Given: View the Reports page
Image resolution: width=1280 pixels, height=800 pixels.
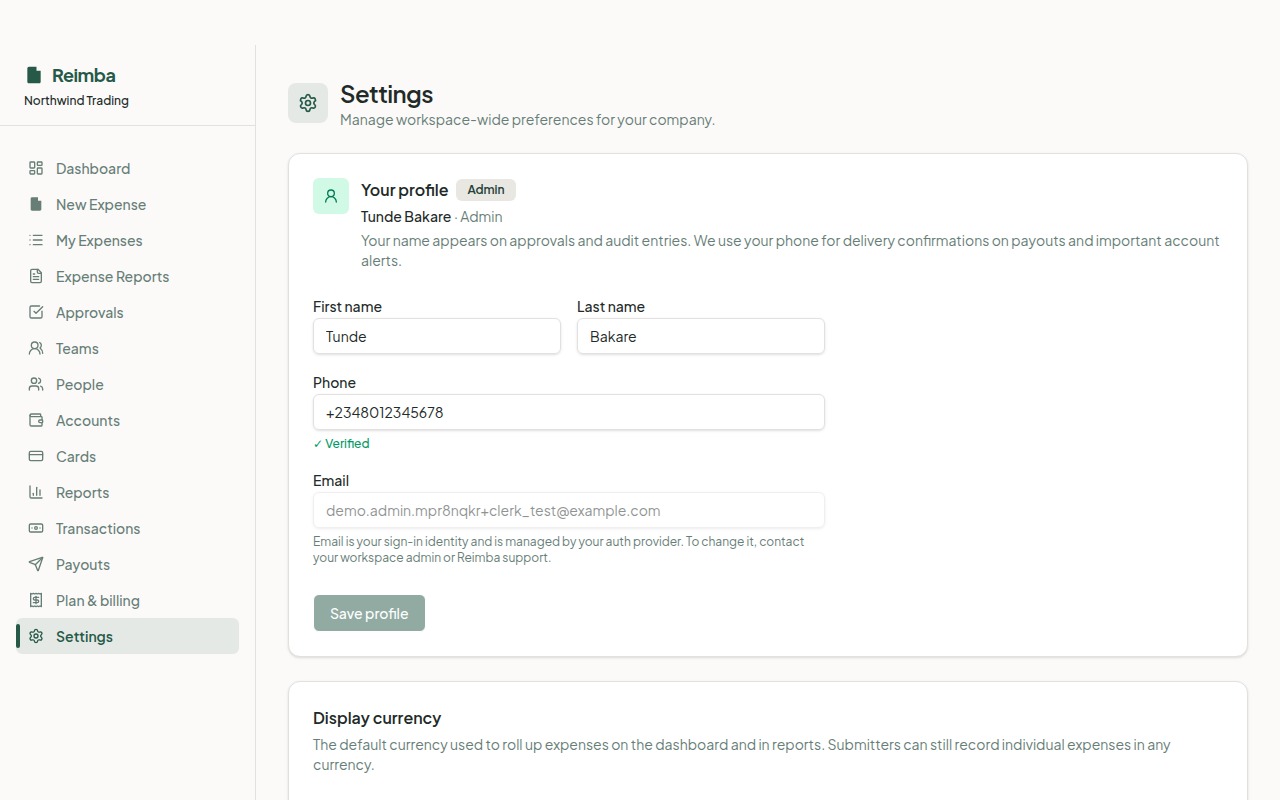Looking at the screenshot, I should 127,492.
